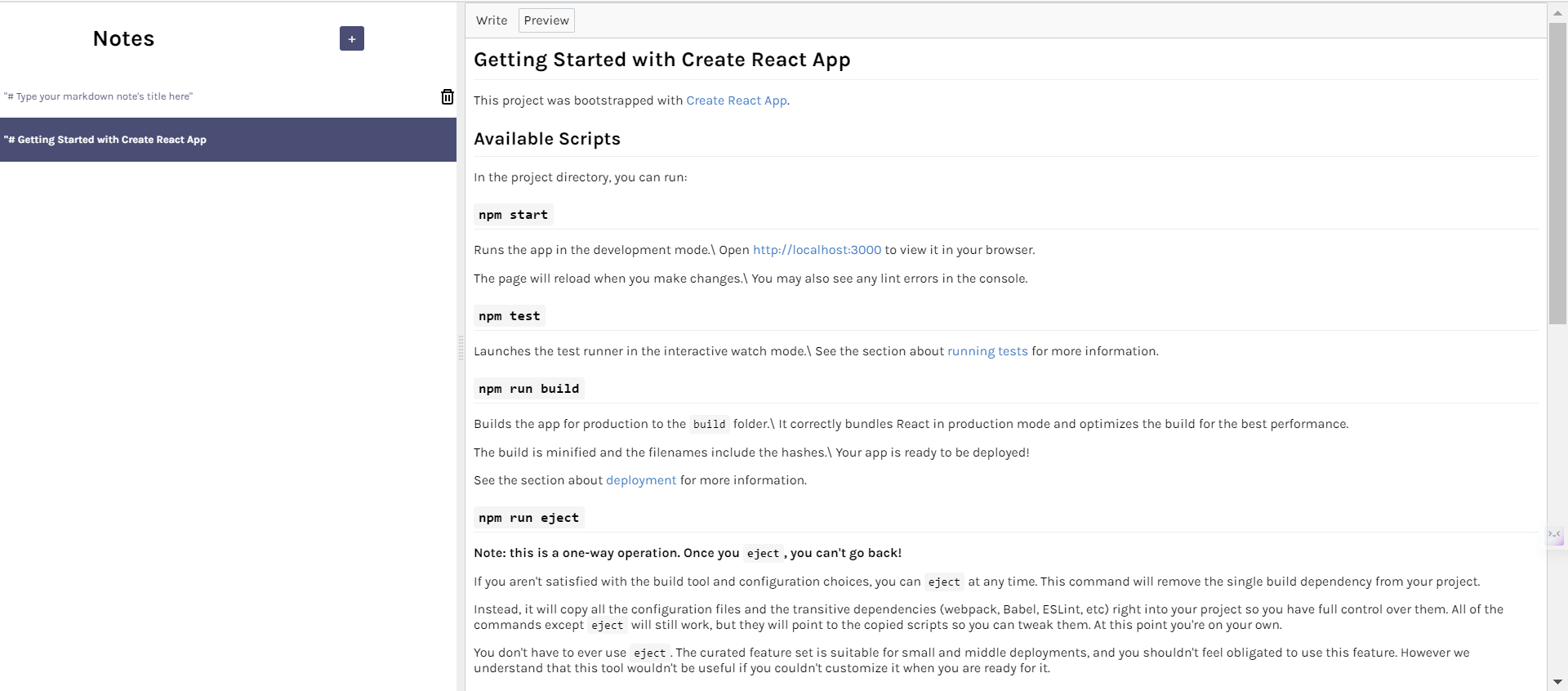Screen dimensions: 1568x691
Task: Click the 'In the project directory, you can run:' text
Action: pos(581,177)
